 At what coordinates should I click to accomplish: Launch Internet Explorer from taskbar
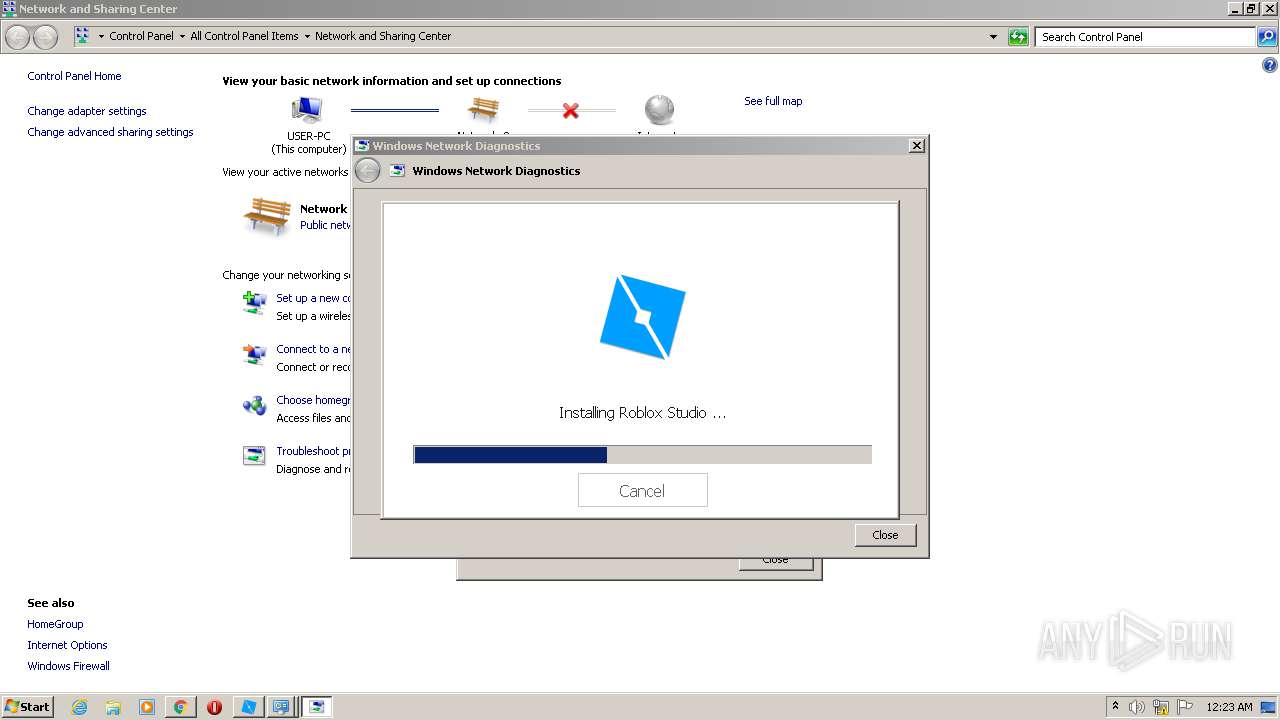point(79,707)
